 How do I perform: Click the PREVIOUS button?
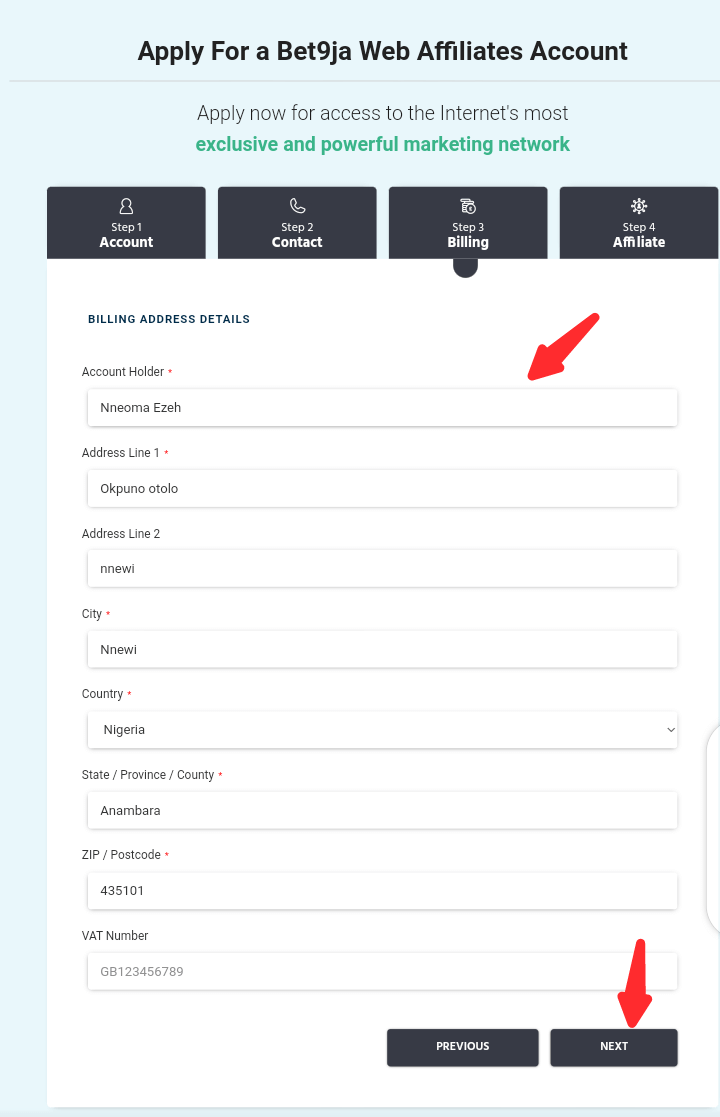(x=463, y=1046)
